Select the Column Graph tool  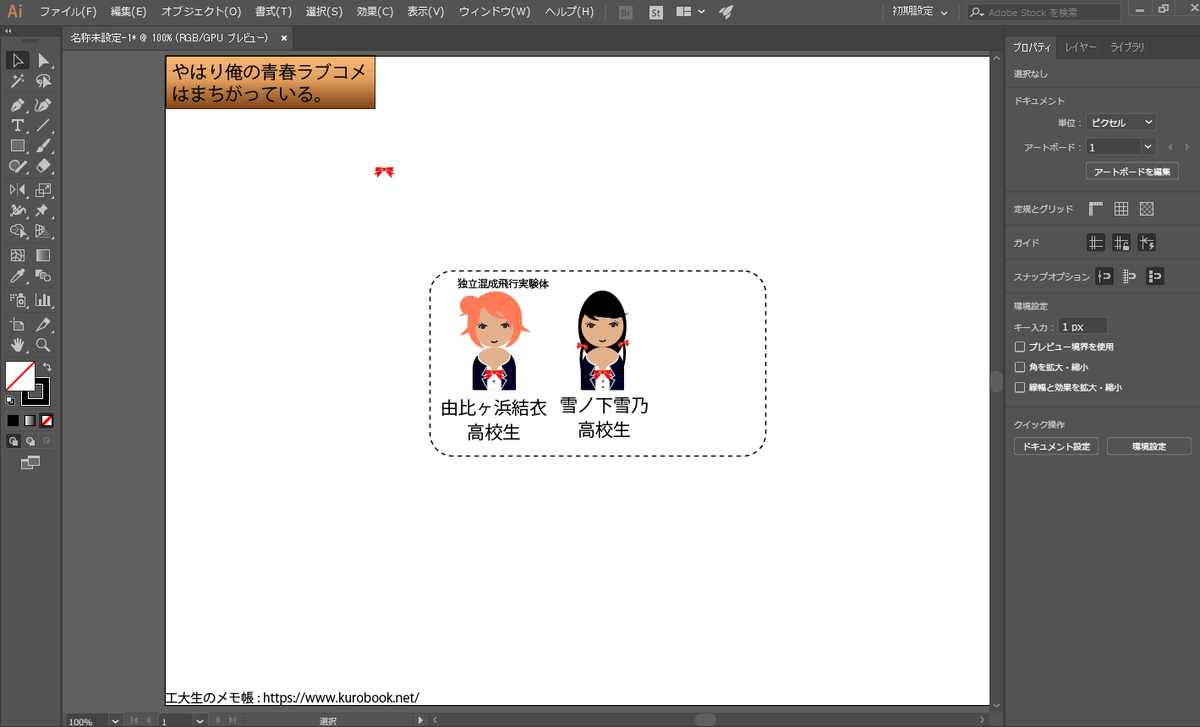coord(43,299)
